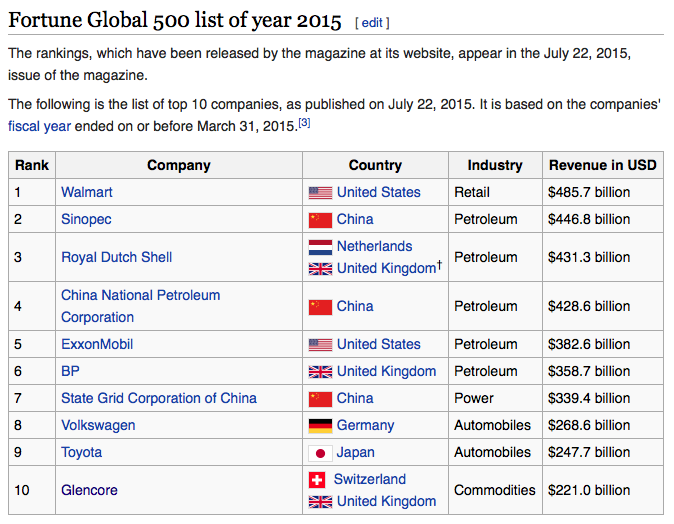This screenshot has width=674, height=524.
Task: Select the $339.4 billion revenue cell
Action: 603,398
